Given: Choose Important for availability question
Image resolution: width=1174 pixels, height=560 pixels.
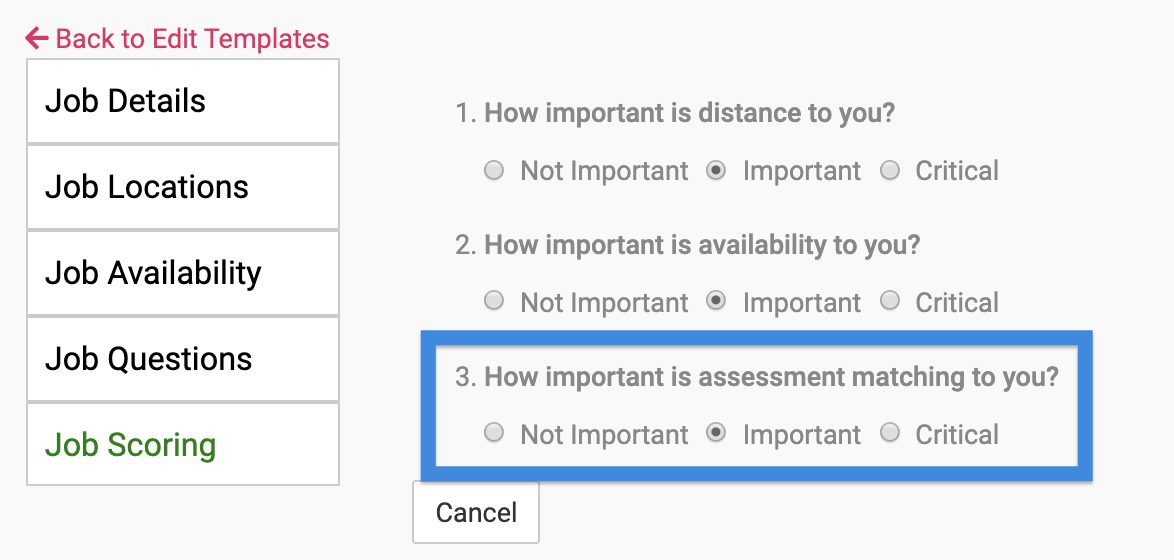Looking at the screenshot, I should tap(716, 301).
